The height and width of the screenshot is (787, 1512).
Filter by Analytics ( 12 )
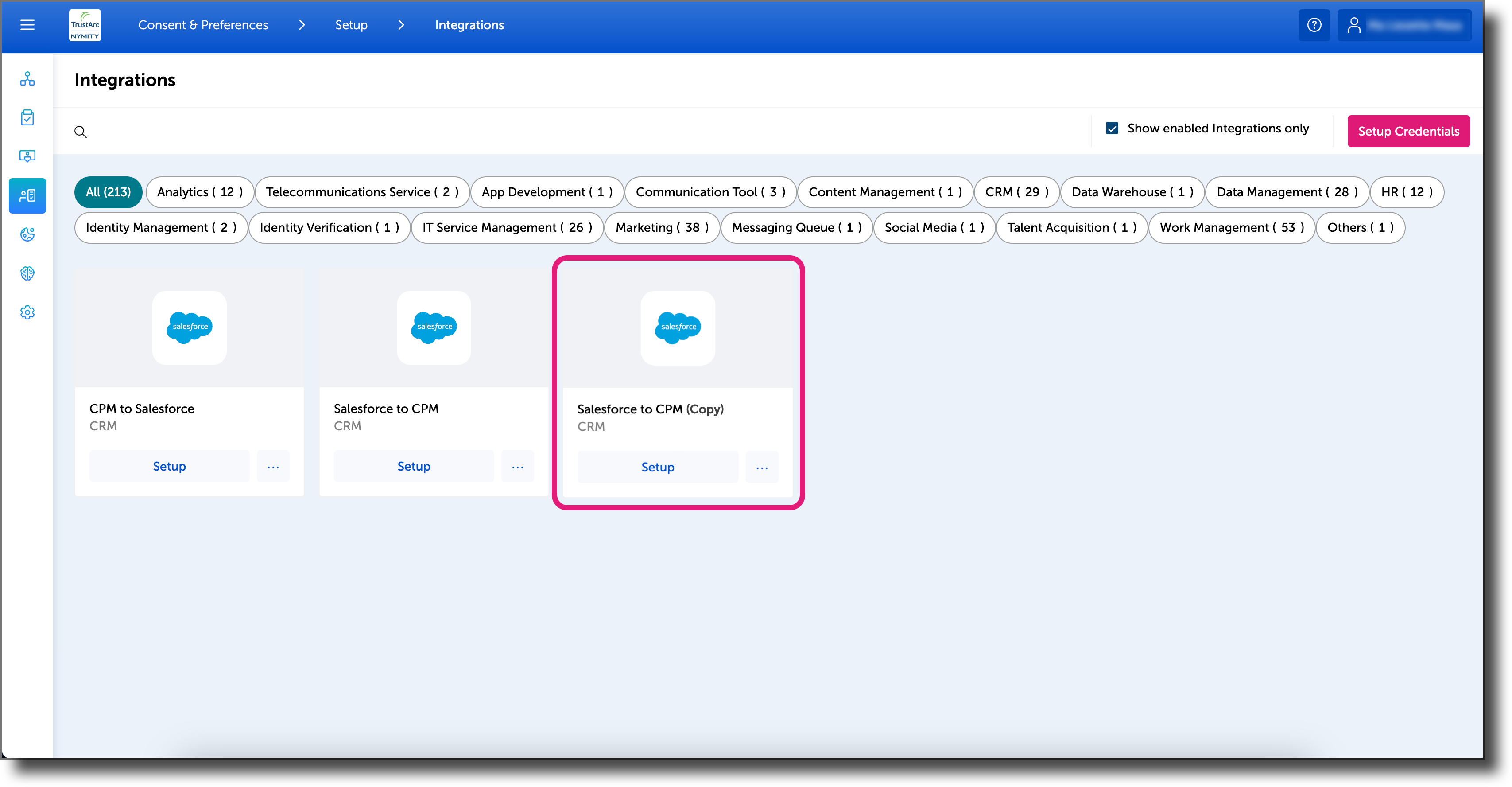click(x=200, y=192)
